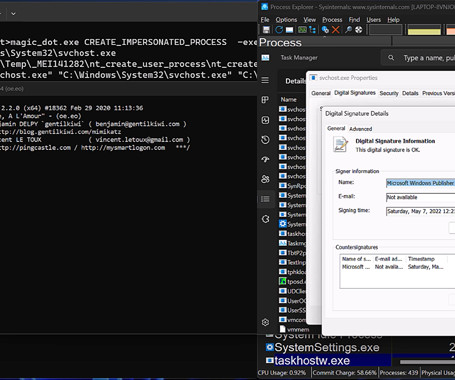Select the Details list icon in Task Manager sidebar
The width and height of the screenshot is (455, 380).
pos(265,199)
